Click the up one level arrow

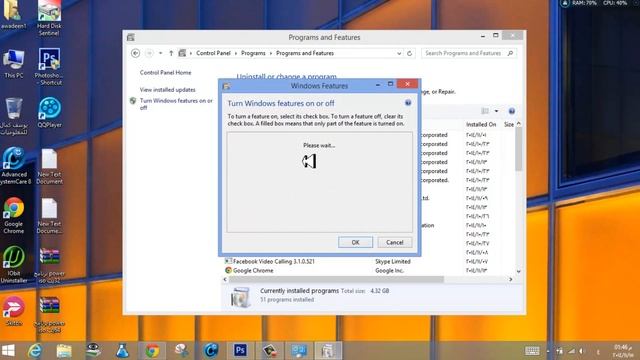tap(171, 53)
